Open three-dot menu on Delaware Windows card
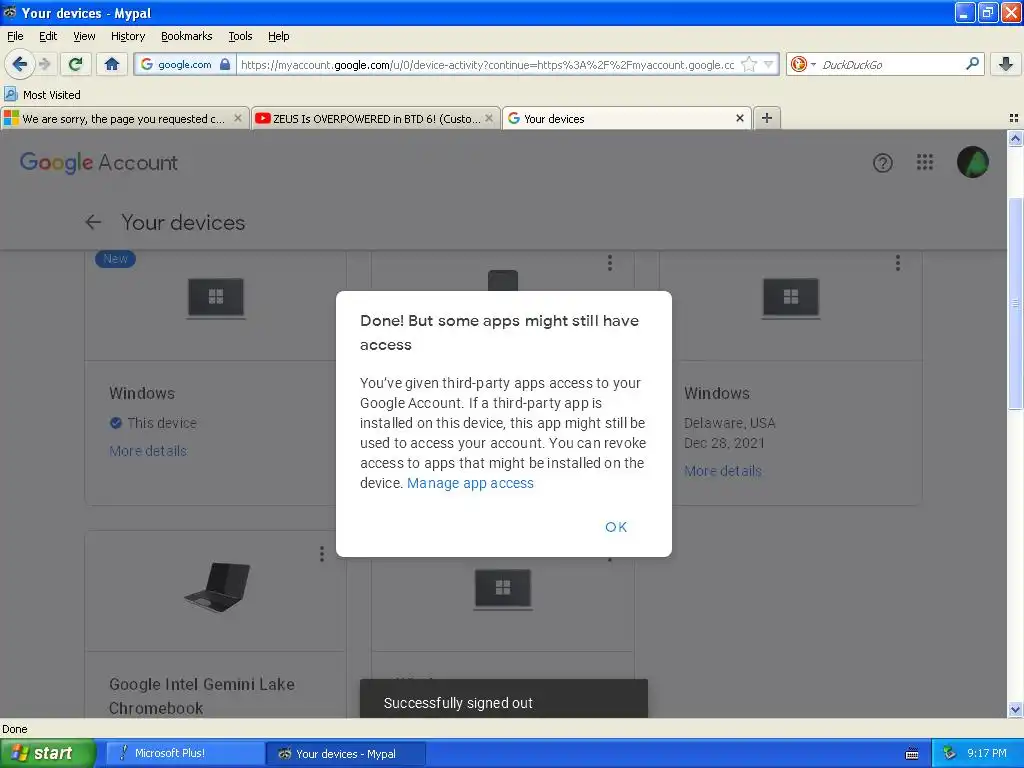This screenshot has height=768, width=1024. (x=898, y=263)
